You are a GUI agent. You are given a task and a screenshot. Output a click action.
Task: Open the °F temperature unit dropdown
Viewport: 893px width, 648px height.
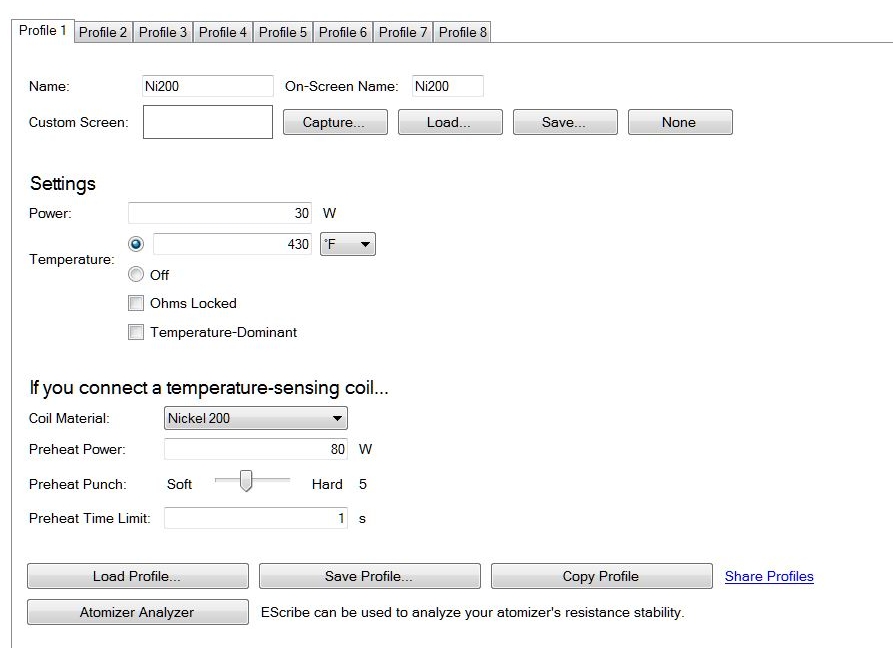click(x=347, y=244)
